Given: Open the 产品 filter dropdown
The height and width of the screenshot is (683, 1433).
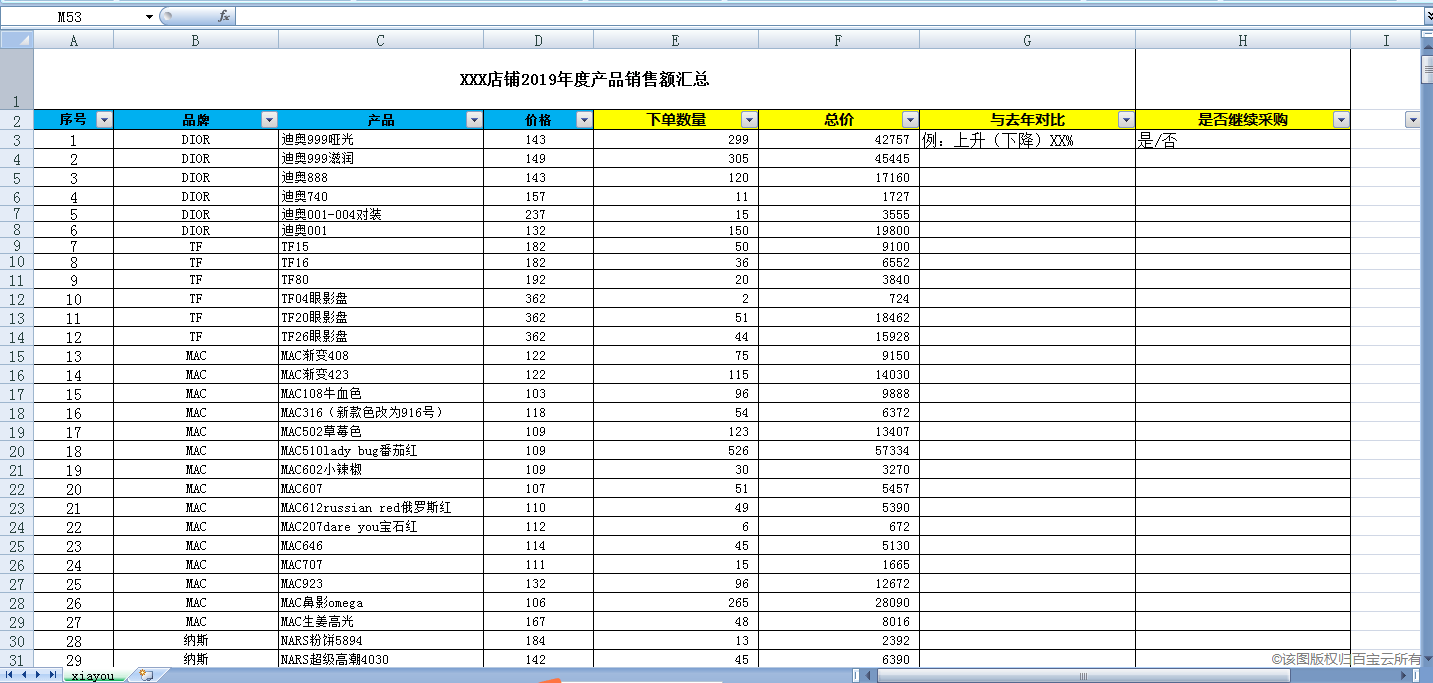Looking at the screenshot, I should [473, 120].
